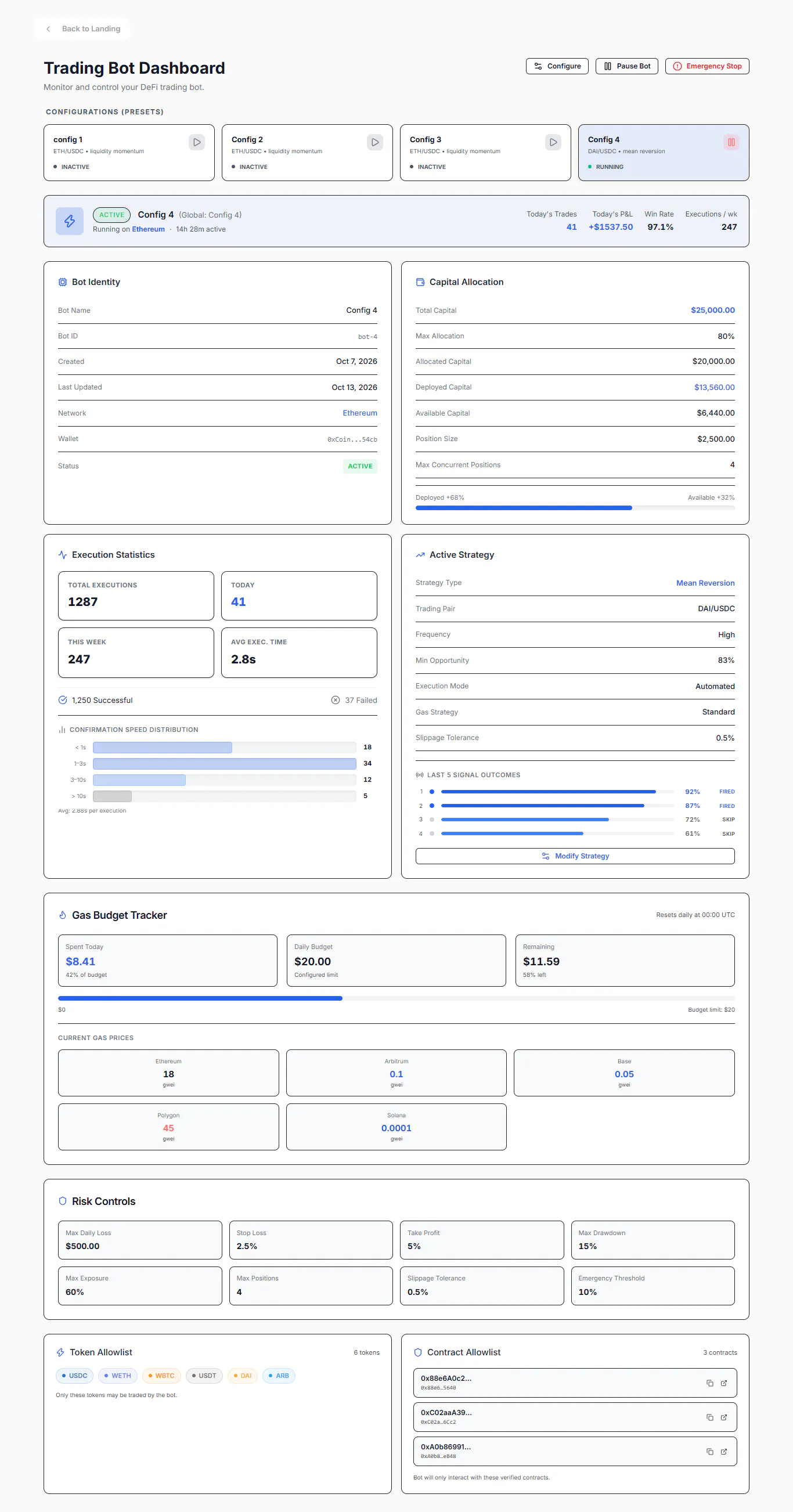Start Config 3 with its play icon

553,142
